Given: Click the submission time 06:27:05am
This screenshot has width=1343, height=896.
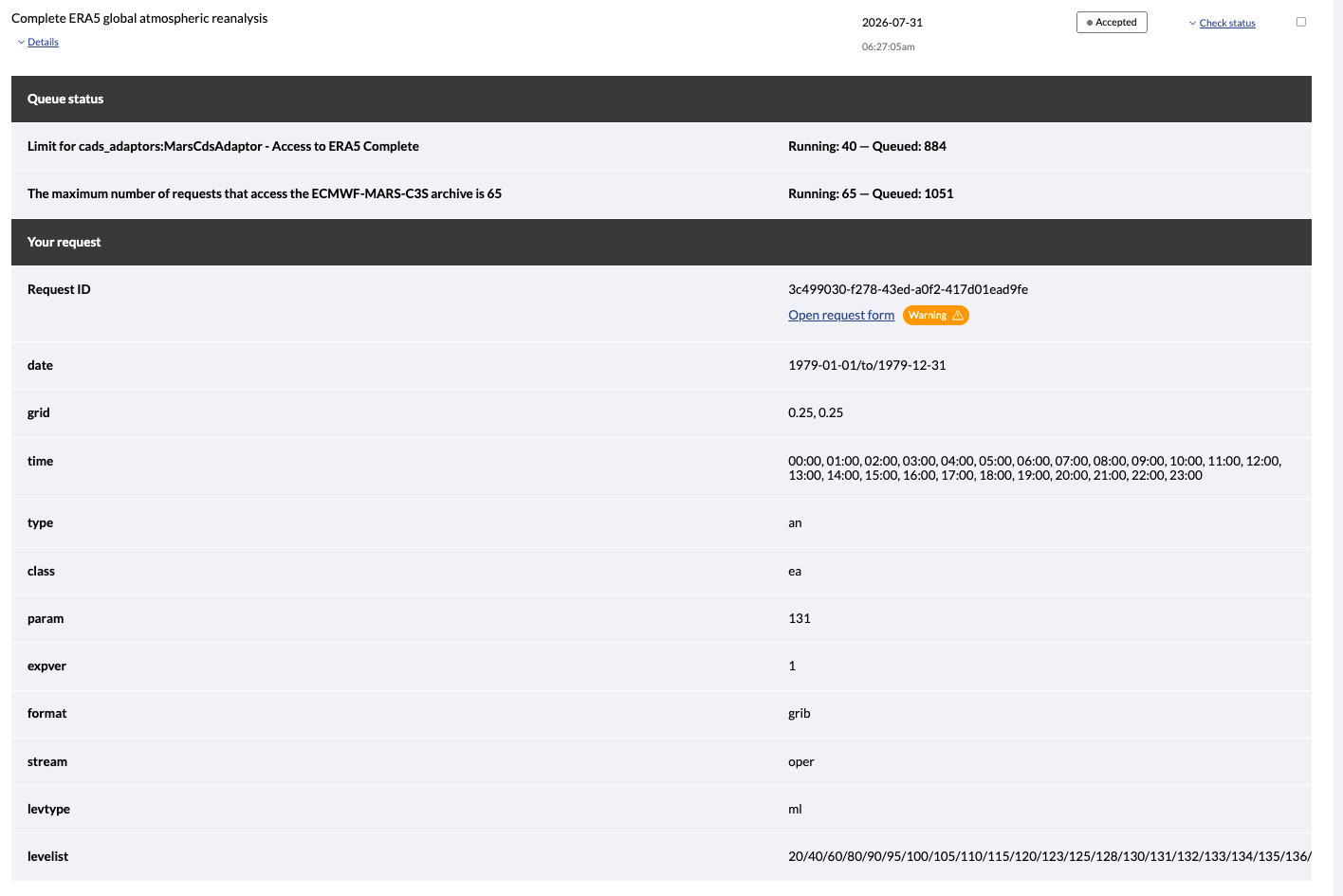Looking at the screenshot, I should coord(889,46).
